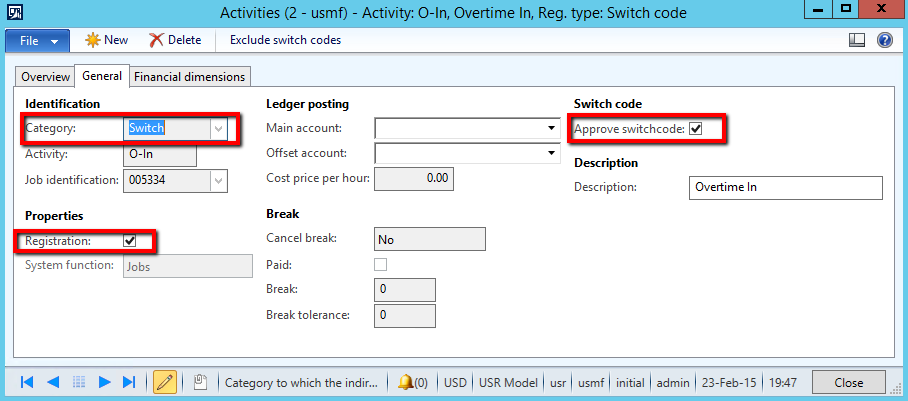The height and width of the screenshot is (401, 908).
Task: Click the Delete toolbar button
Action: 175,40
